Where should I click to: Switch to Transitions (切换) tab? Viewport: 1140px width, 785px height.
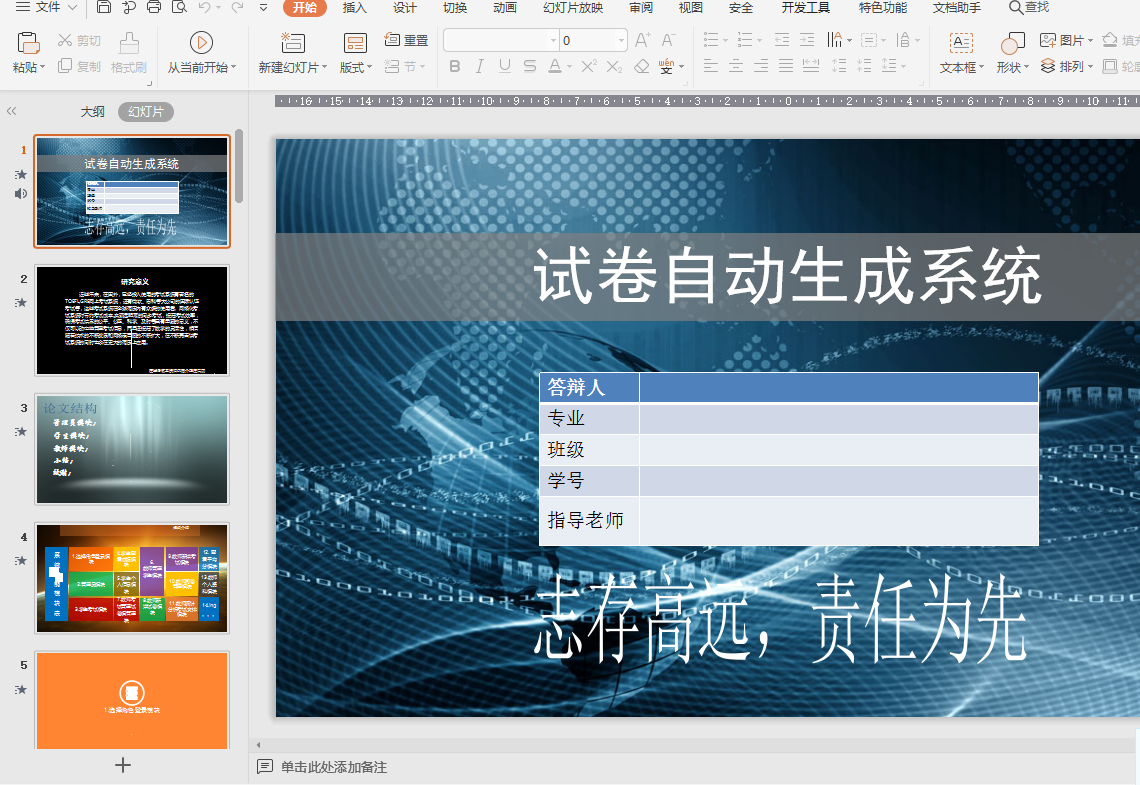click(x=455, y=7)
